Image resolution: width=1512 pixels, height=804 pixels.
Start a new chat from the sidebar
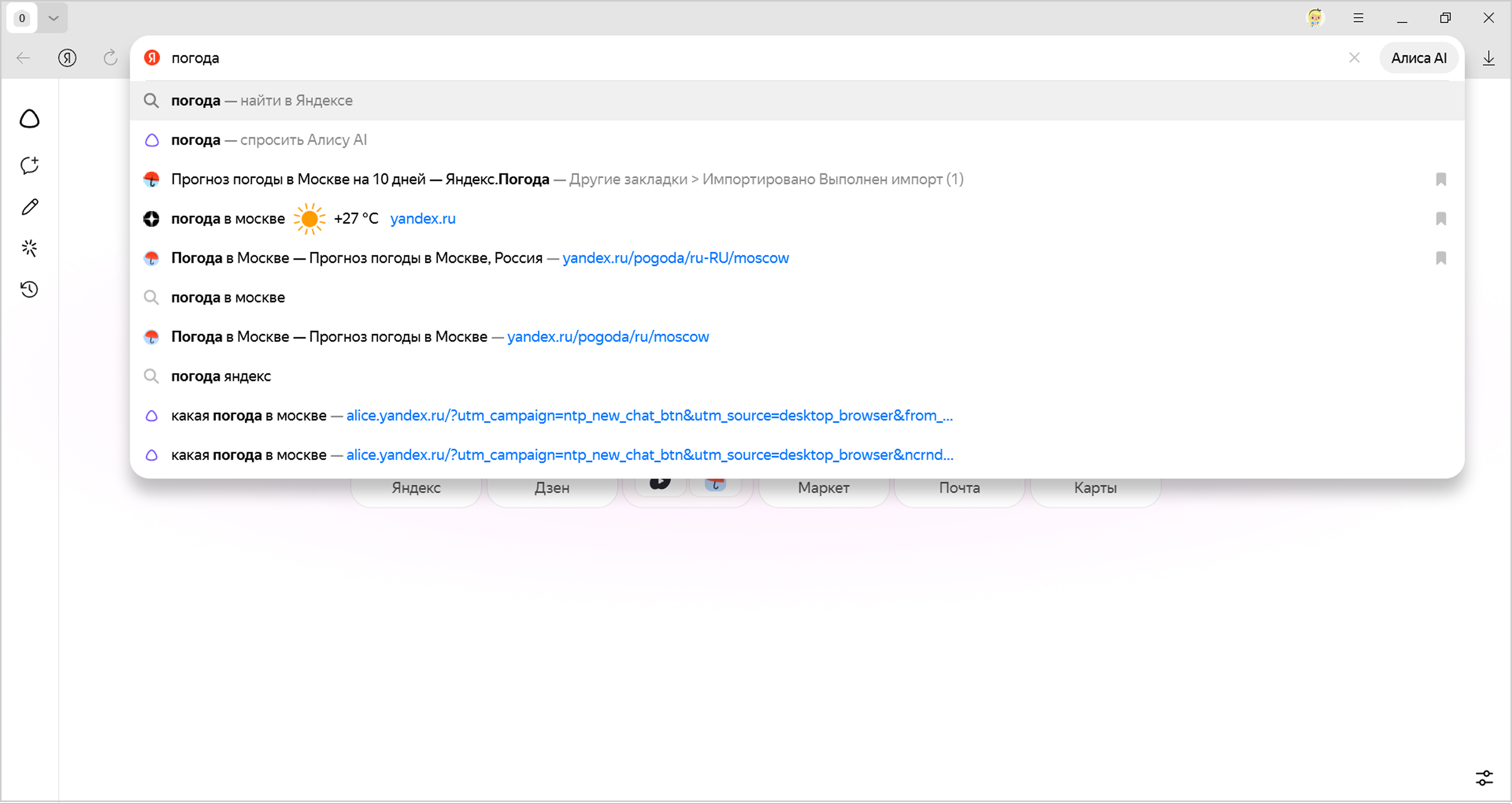coord(29,165)
